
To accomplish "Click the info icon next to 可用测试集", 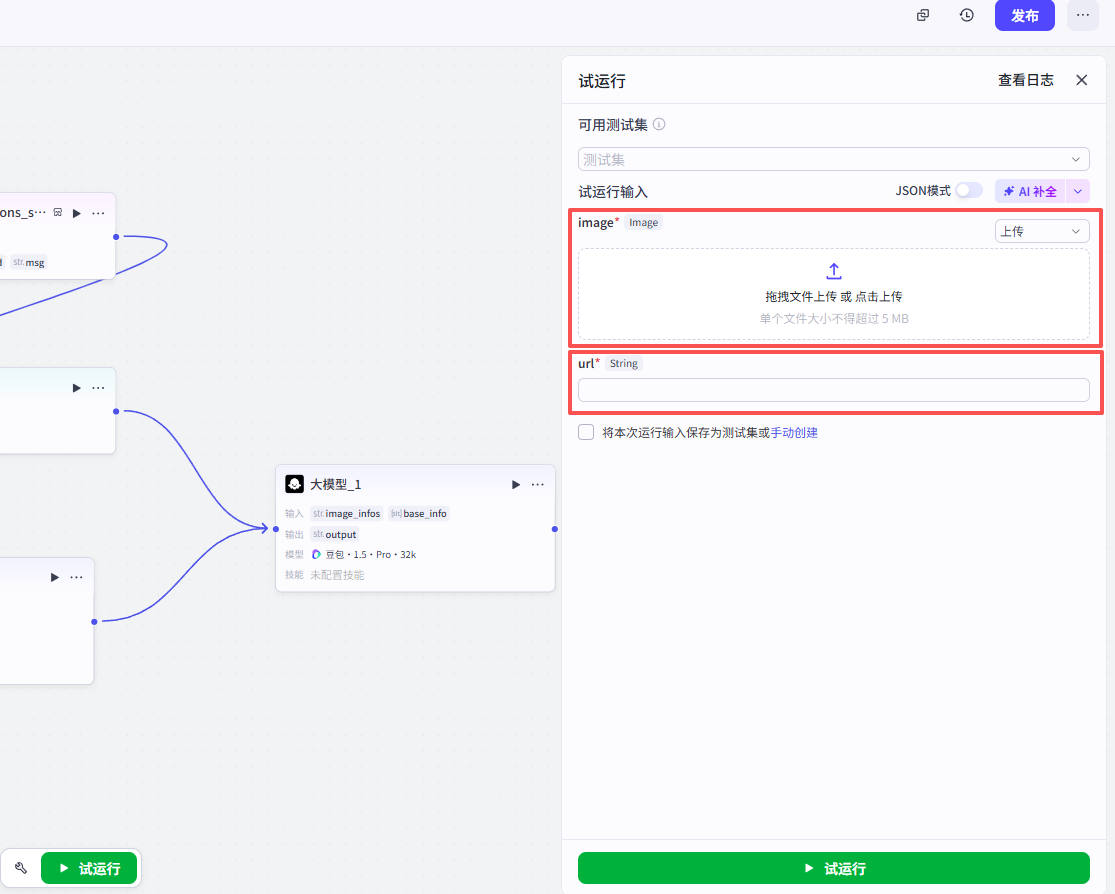I will (659, 125).
